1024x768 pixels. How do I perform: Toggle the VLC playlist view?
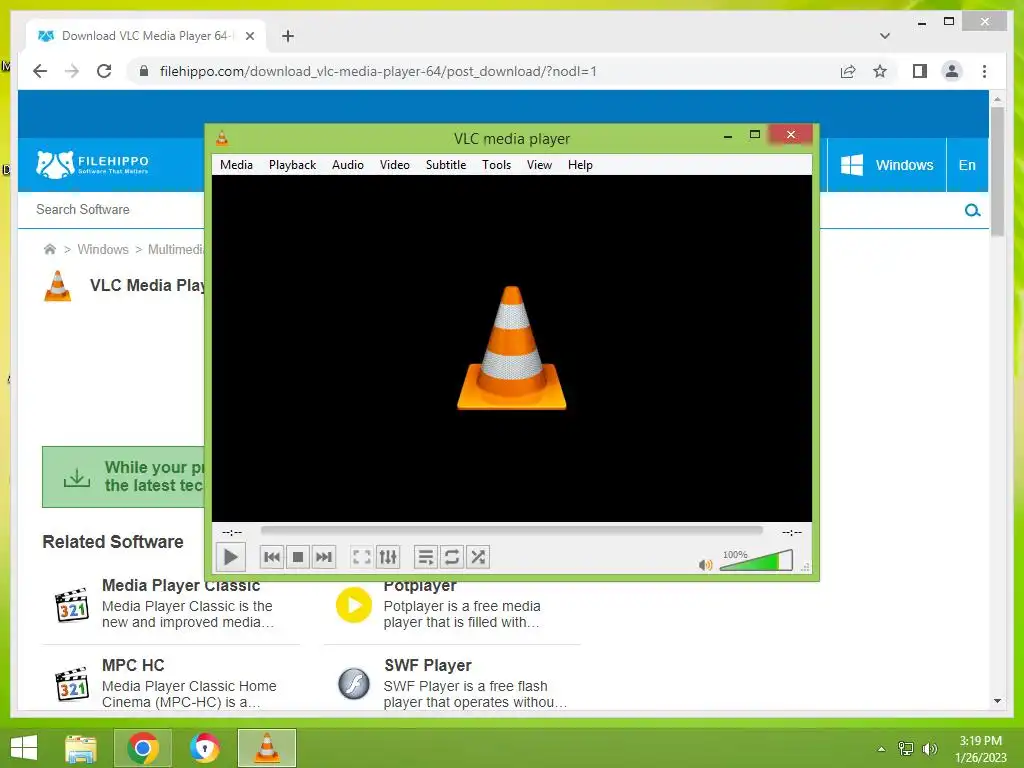[426, 557]
